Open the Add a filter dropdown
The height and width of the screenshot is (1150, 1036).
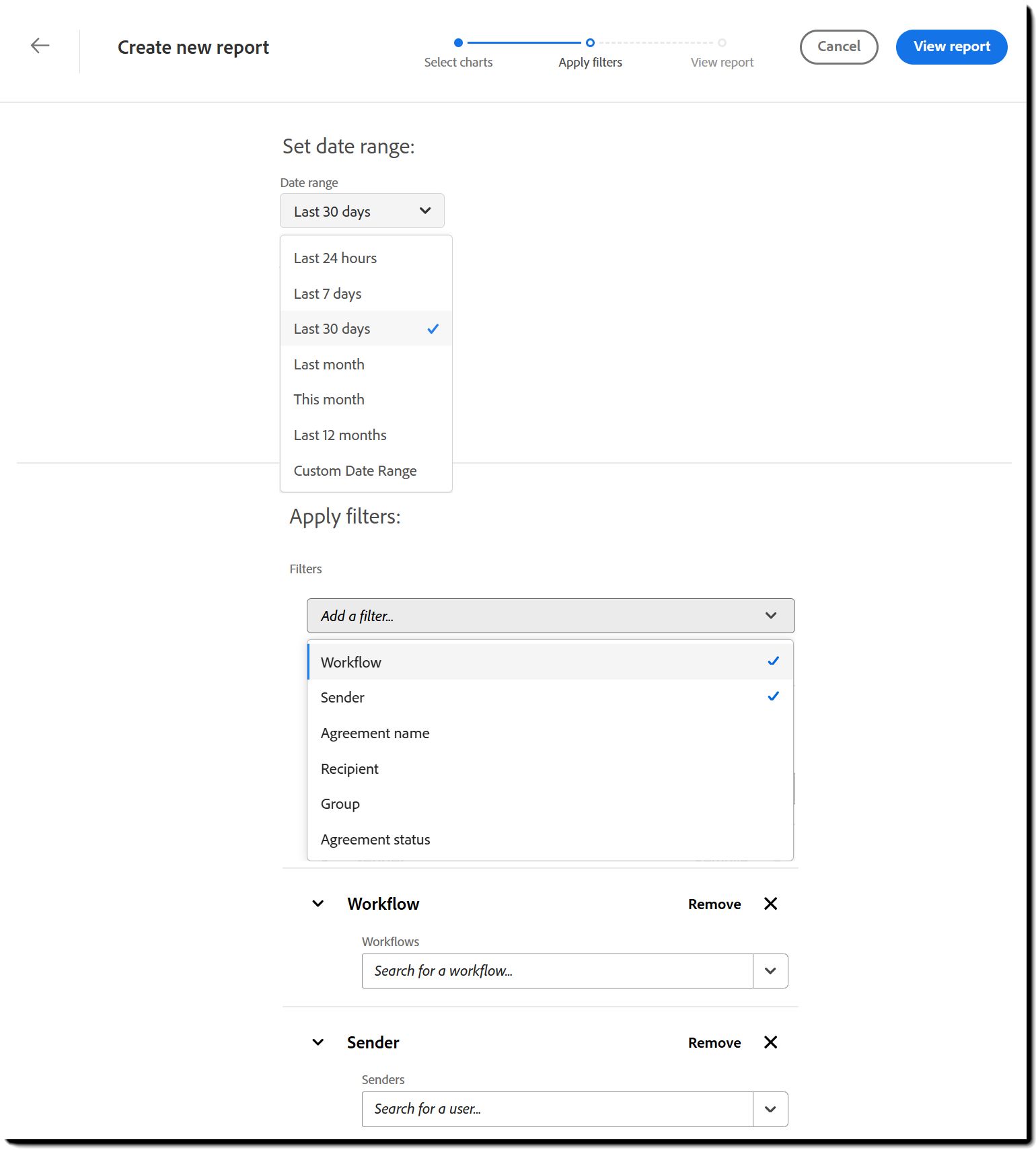550,616
